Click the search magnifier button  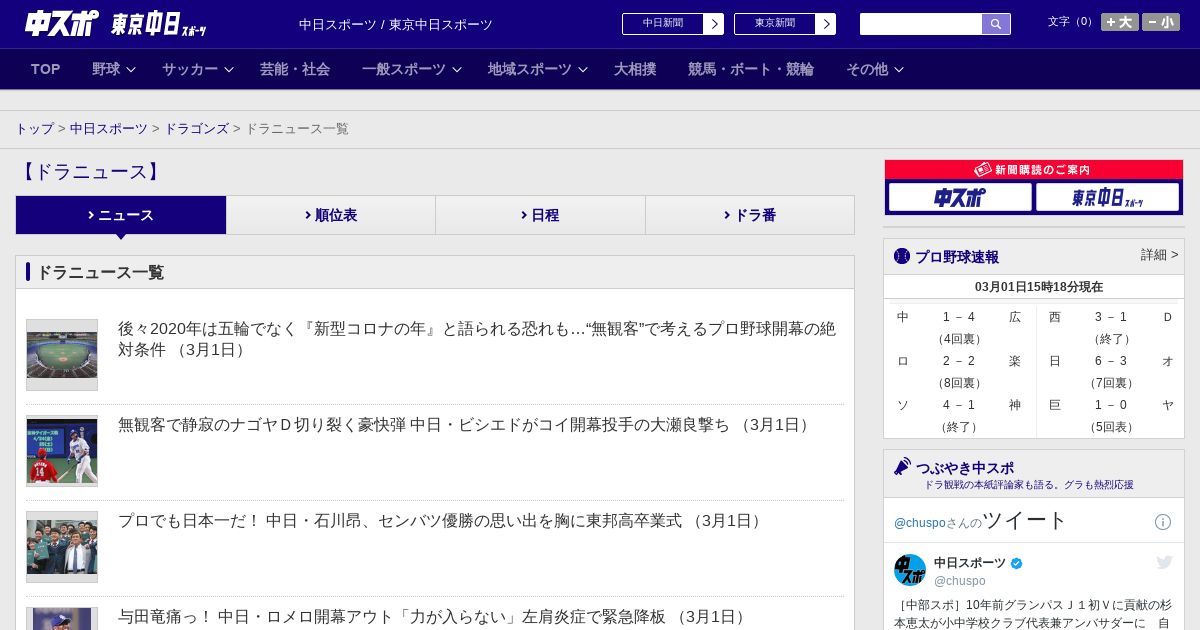(x=996, y=24)
